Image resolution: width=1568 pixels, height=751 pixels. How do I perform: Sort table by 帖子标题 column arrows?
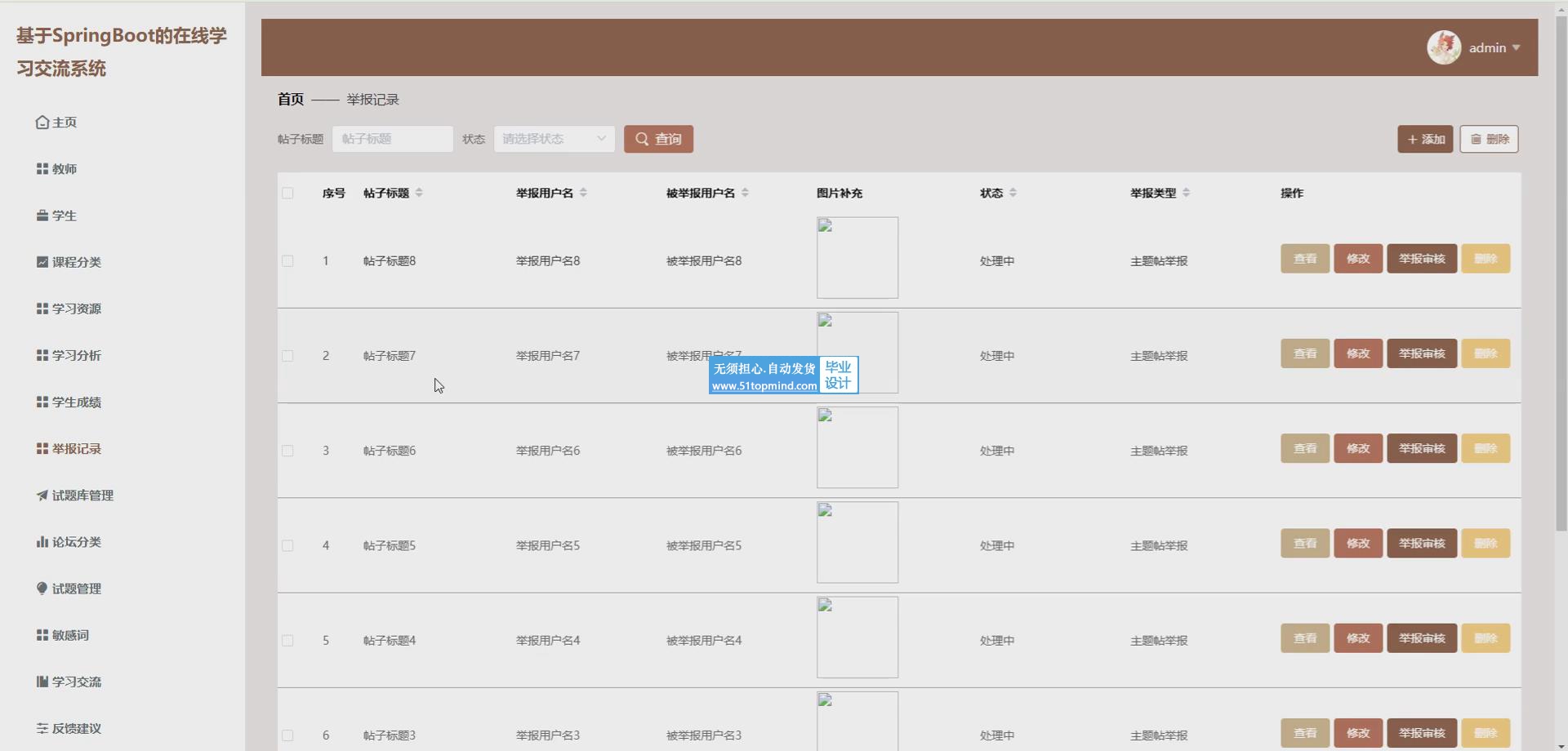point(419,193)
